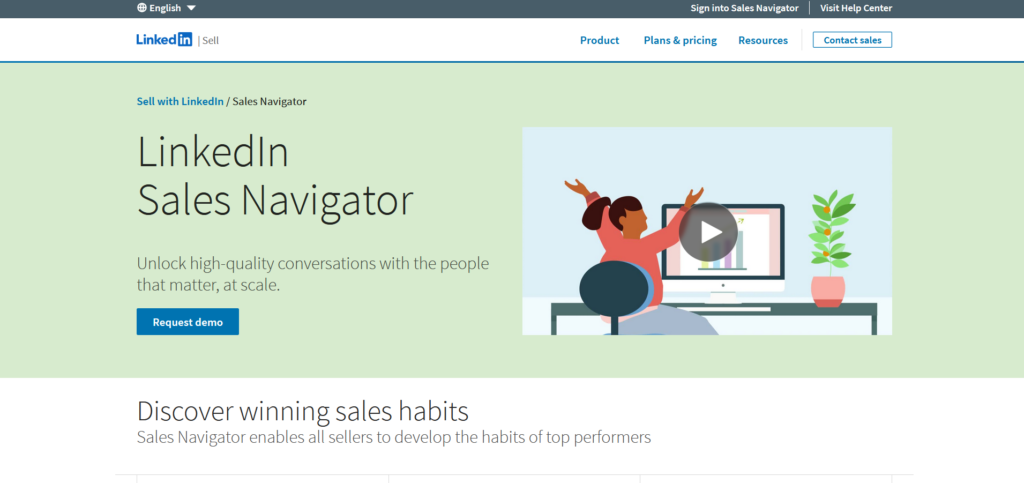Open Plans & pricing menu
Image resolution: width=1024 pixels, height=483 pixels.
[x=680, y=40]
